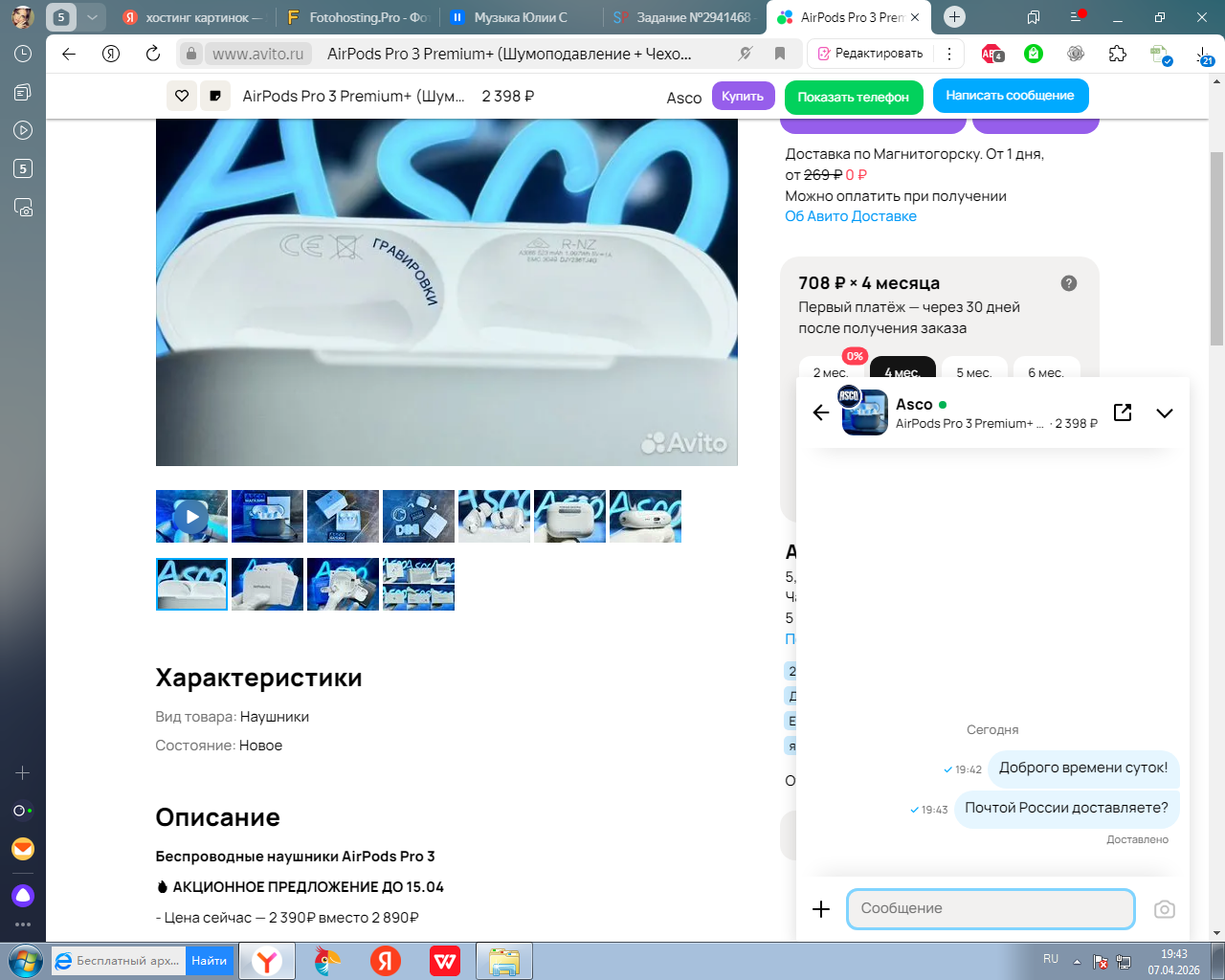
Task: Open the browser profile avatar
Action: 23,17
